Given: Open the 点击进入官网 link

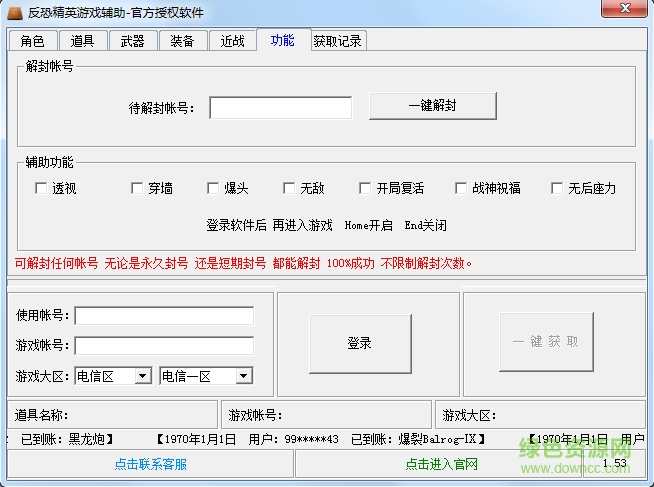Looking at the screenshot, I should [441, 464].
